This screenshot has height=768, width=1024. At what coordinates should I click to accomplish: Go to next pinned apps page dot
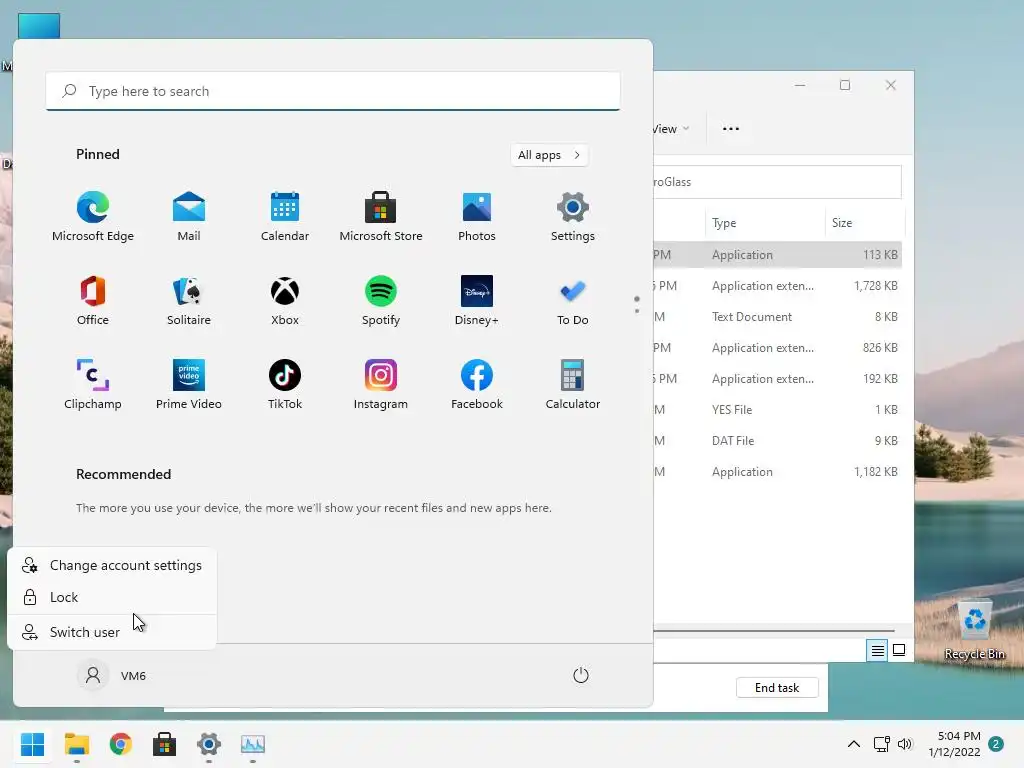pos(637,311)
